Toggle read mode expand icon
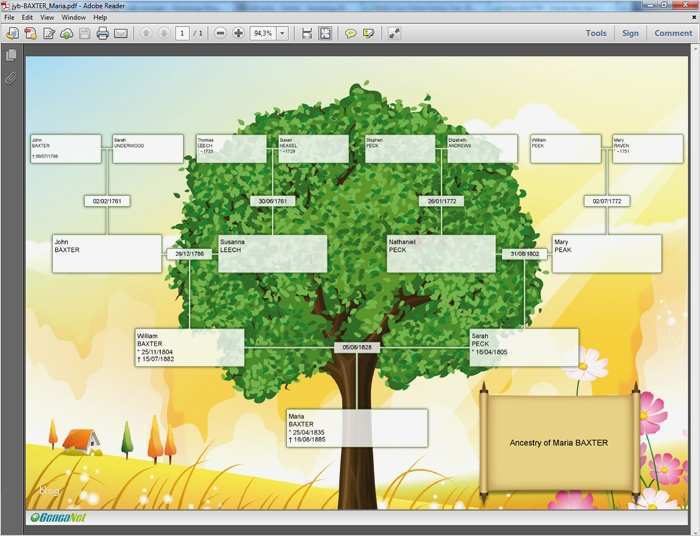The image size is (700, 536). [394, 33]
